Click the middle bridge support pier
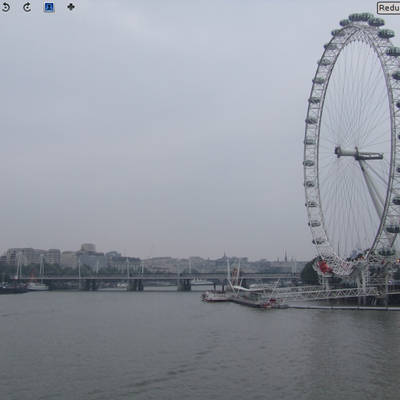The image size is (400, 400). point(136,285)
